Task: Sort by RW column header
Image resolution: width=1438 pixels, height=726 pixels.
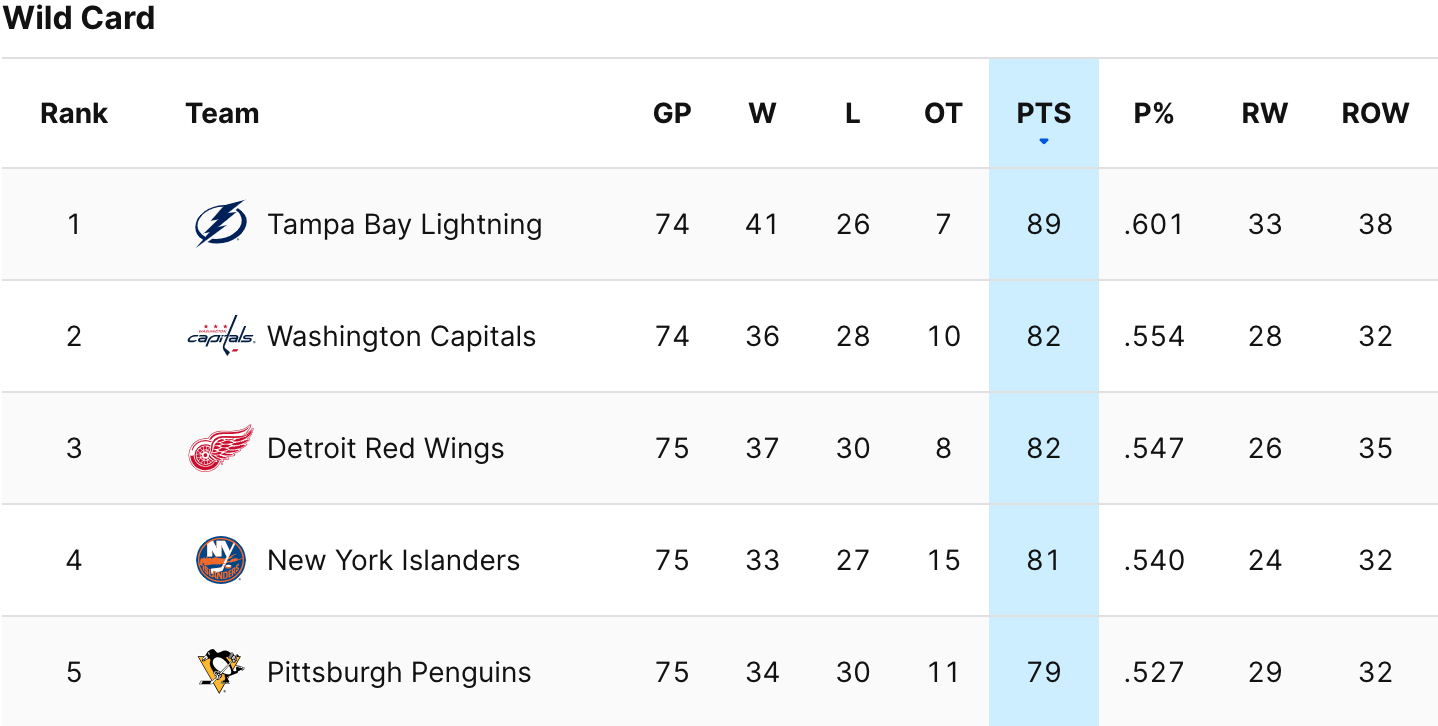Action: pos(1264,114)
